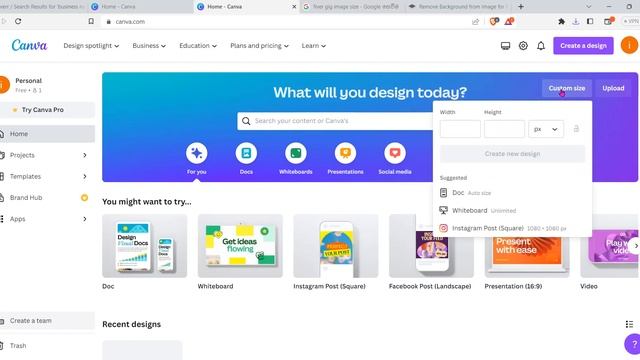Switch to the first Home - Canva tab
The width and height of the screenshot is (640, 360).
pyautogui.click(x=141, y=7)
